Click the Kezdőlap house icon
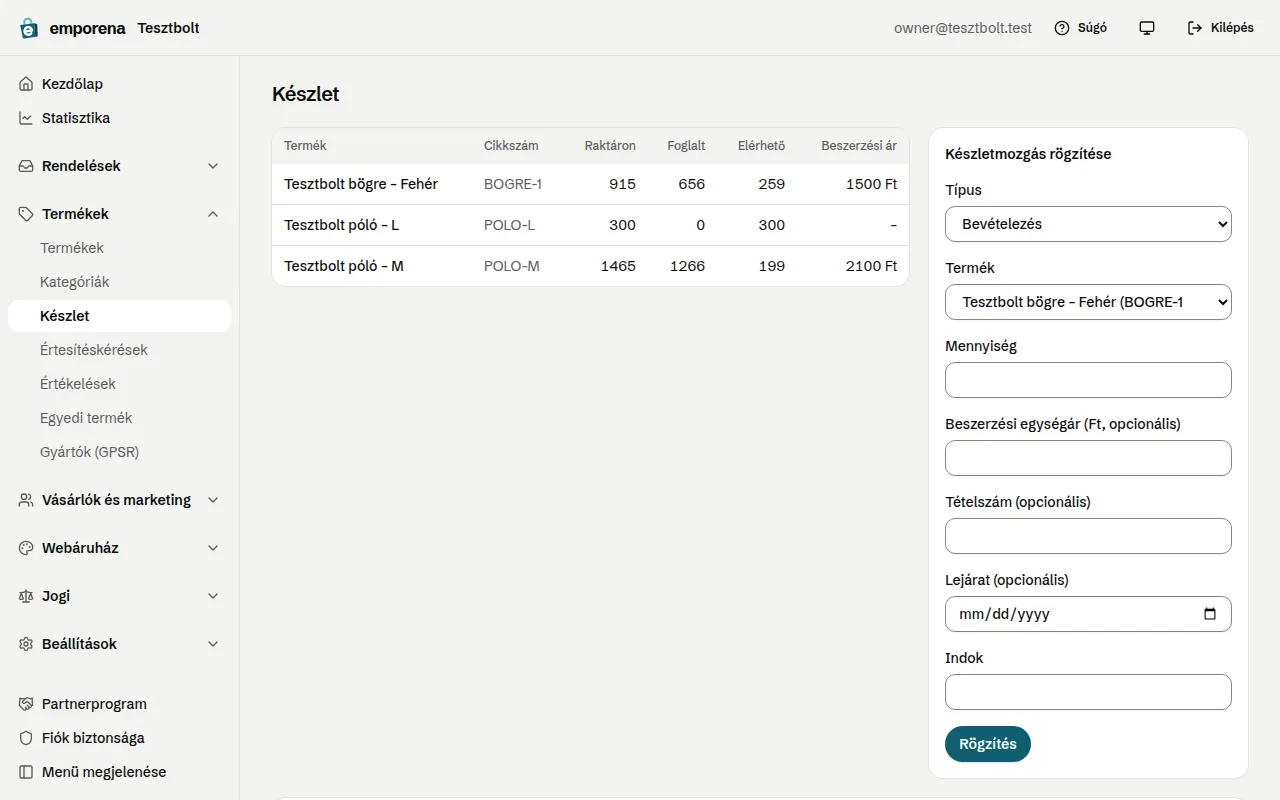This screenshot has width=1280, height=800. 26,84
